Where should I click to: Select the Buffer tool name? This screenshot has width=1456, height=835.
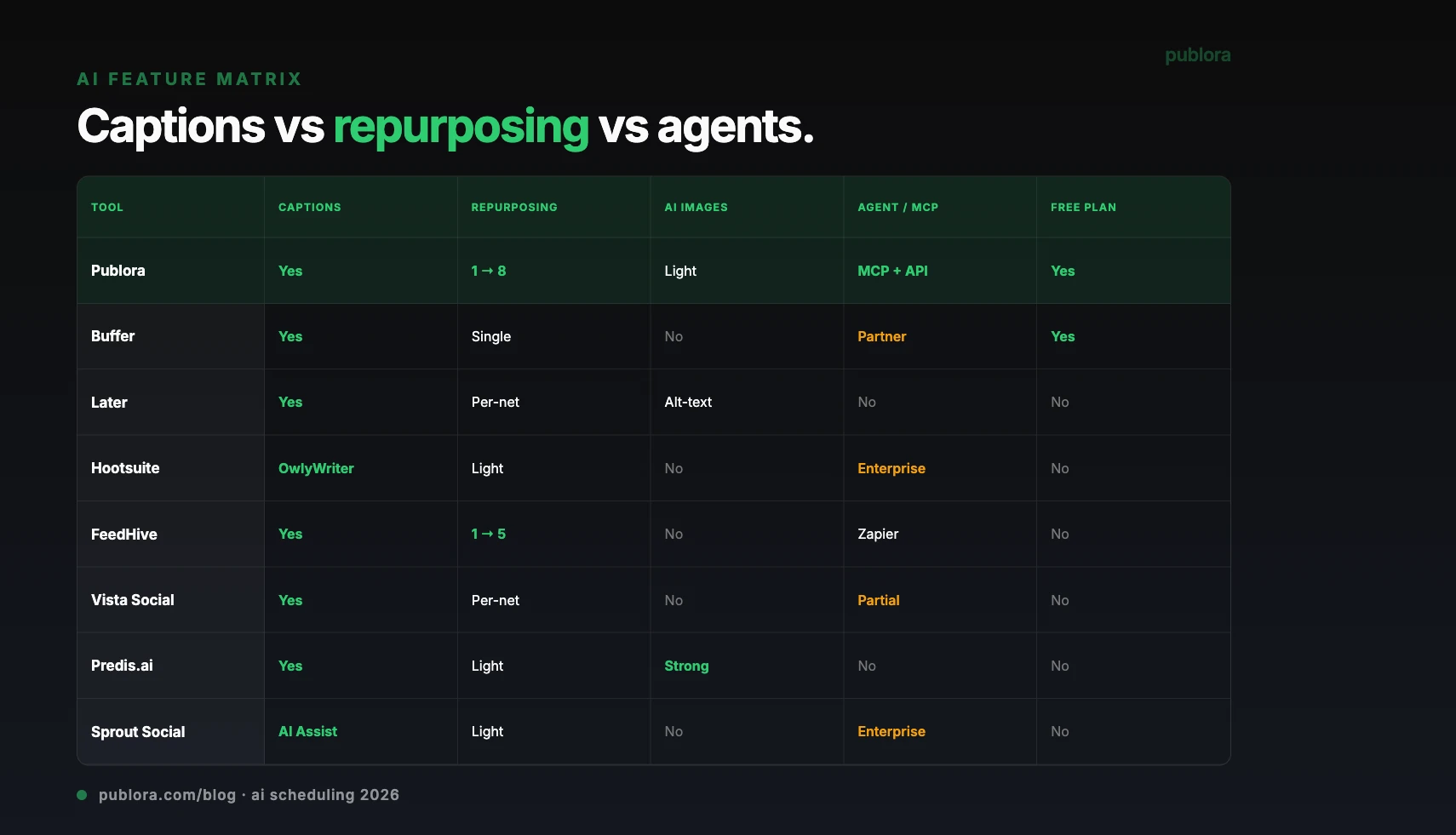tap(113, 336)
